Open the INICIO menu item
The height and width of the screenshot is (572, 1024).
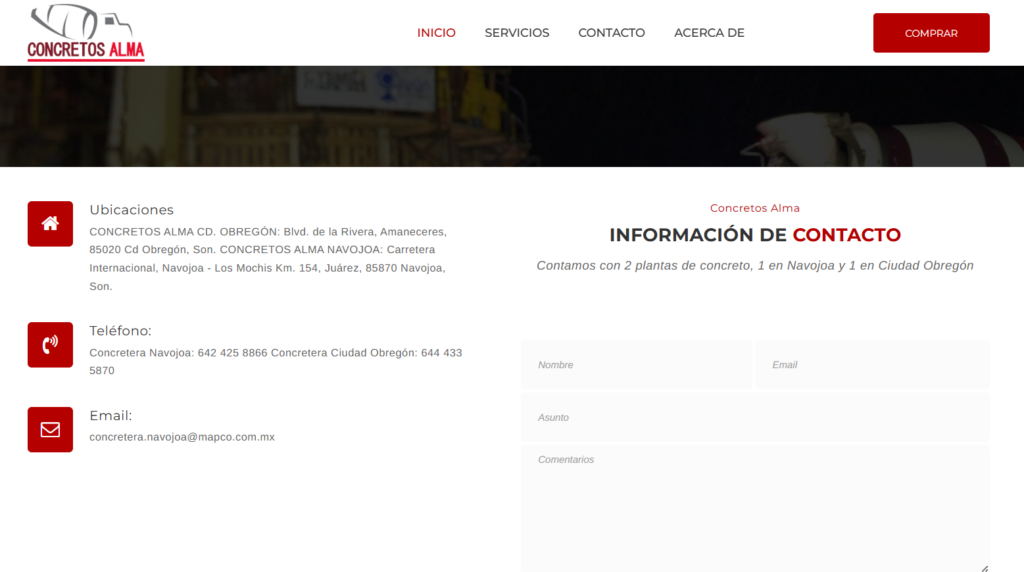pyautogui.click(x=436, y=33)
